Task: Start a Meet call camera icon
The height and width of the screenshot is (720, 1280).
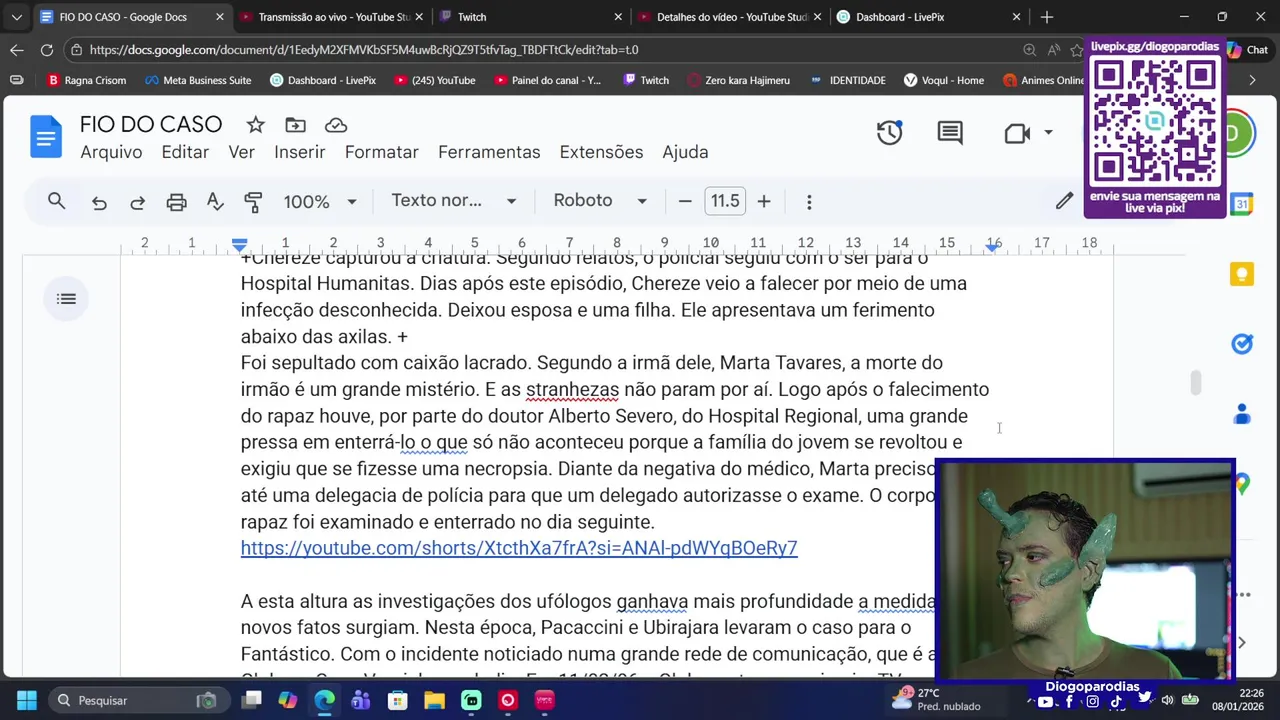Action: [1017, 133]
